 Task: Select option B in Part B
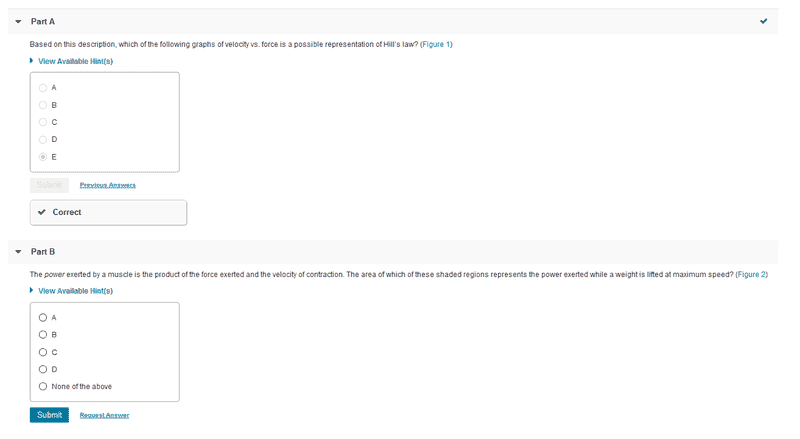click(43, 335)
